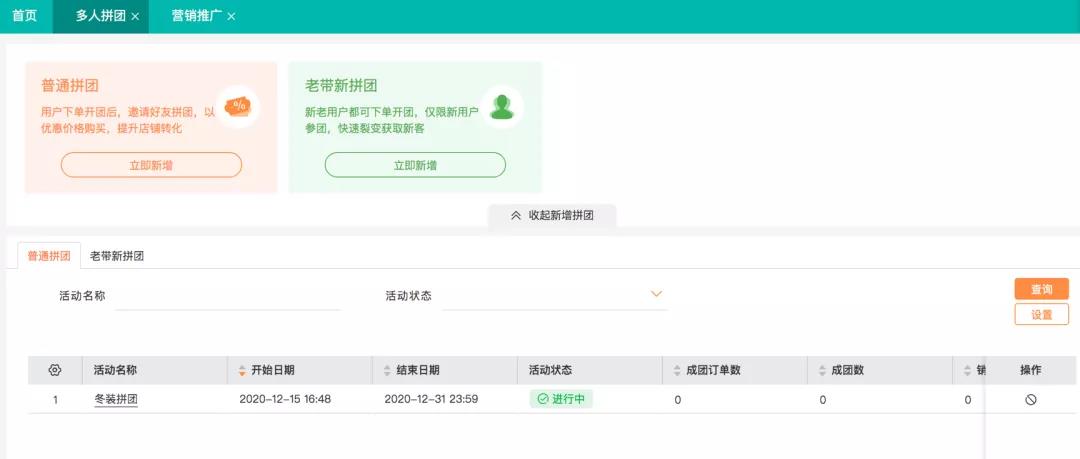The width and height of the screenshot is (1080, 459).
Task: Collapse panel via 收起新增拼团
Action: [552, 216]
